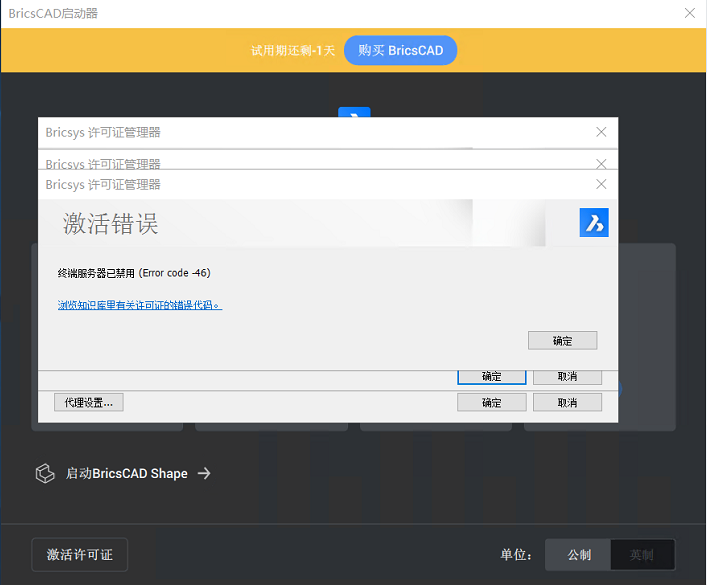Click the 试用期还剩-1天 text
The height and width of the screenshot is (585, 707).
(293, 51)
